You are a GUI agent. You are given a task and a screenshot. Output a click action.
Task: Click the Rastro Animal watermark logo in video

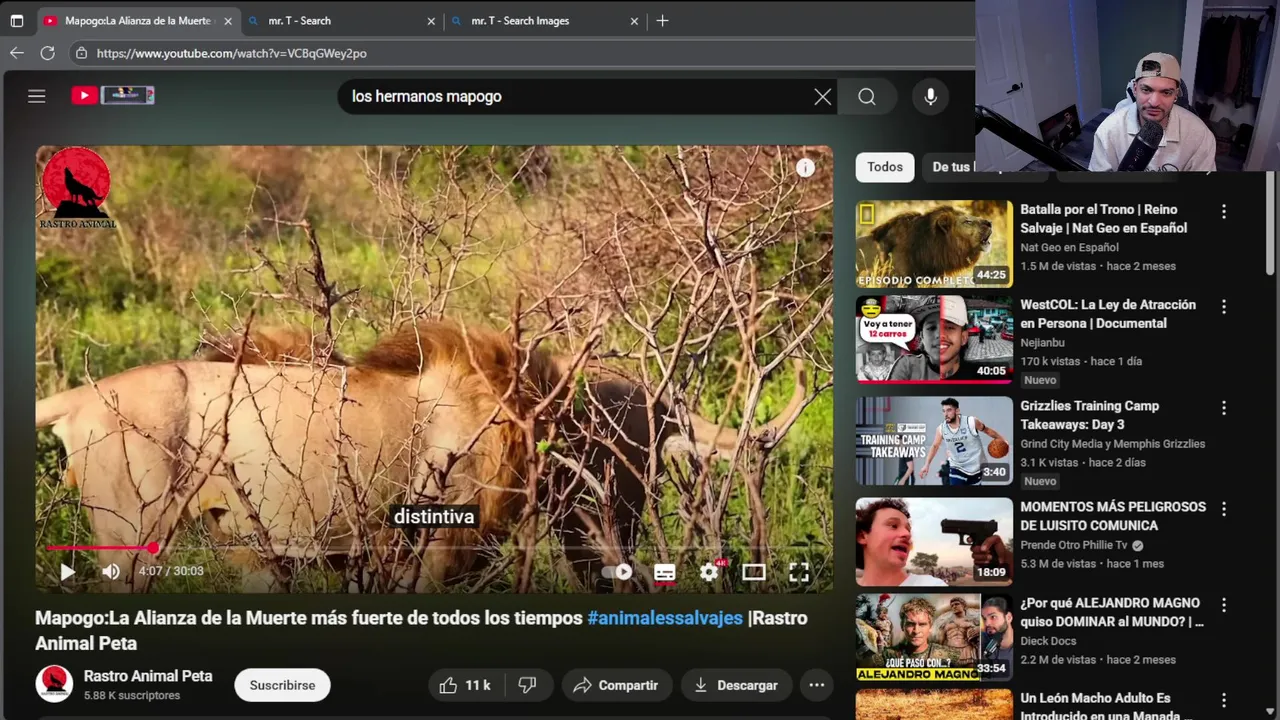[x=77, y=188]
